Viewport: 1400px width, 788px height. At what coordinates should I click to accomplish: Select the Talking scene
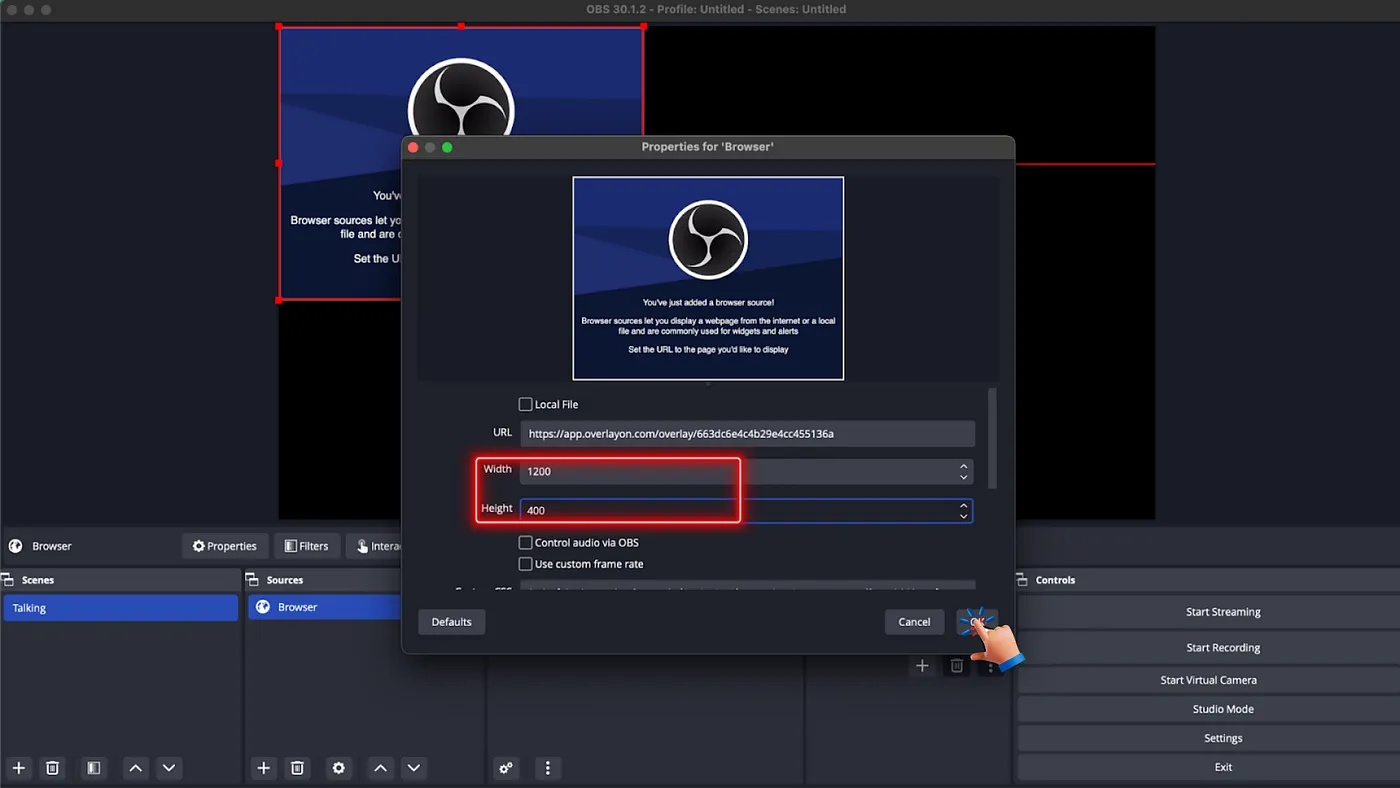click(x=120, y=608)
